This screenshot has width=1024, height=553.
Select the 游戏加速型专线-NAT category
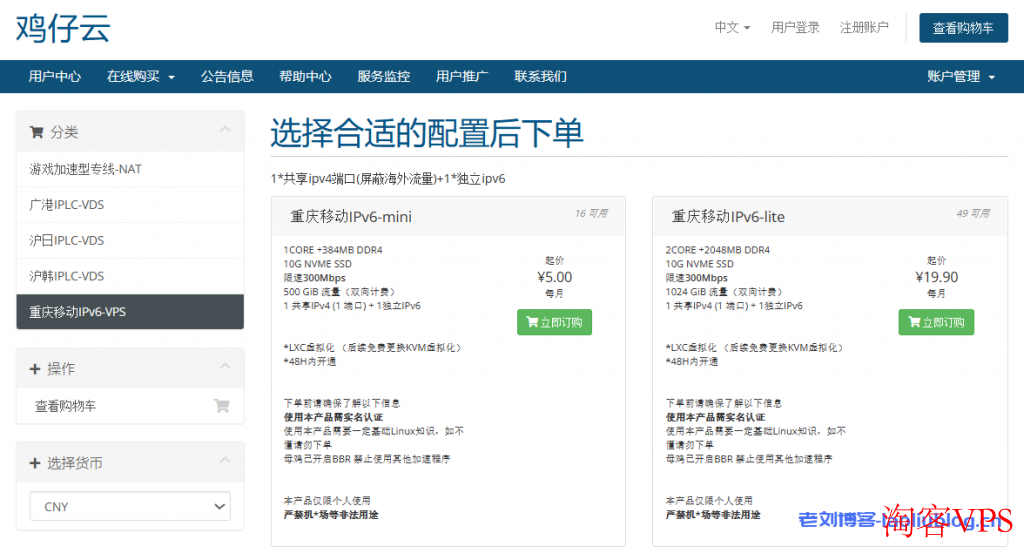[x=130, y=169]
